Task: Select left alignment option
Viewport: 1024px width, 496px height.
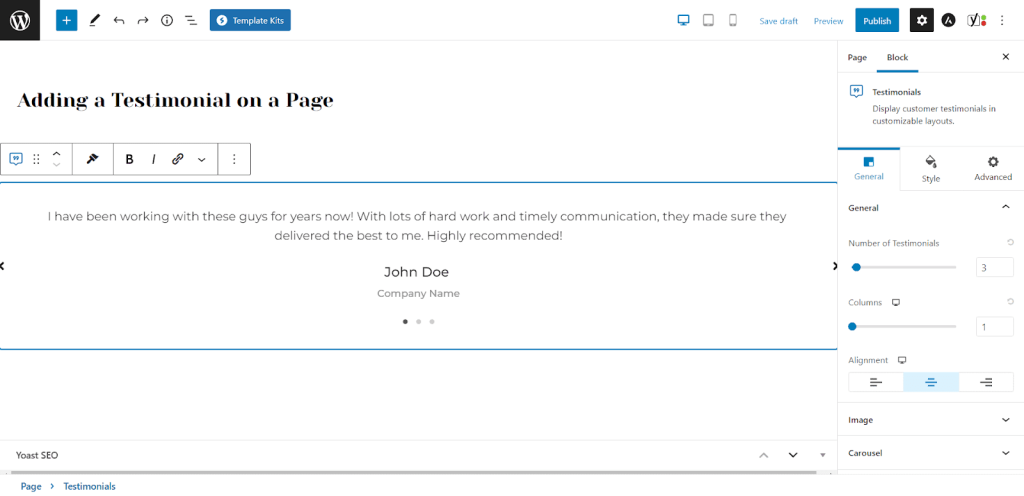Action: [x=876, y=382]
